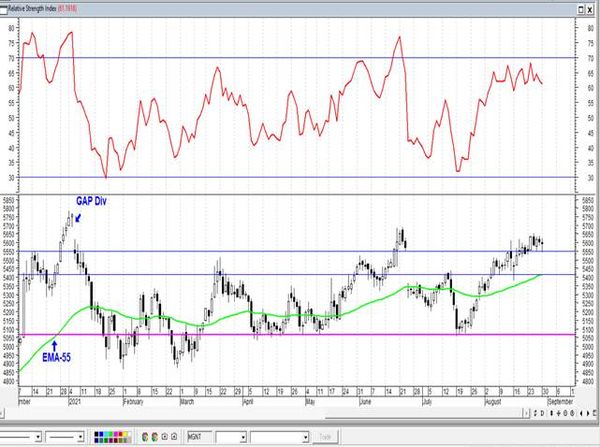
Task: Close the Relative Strength Index pane
Action: [591, 10]
